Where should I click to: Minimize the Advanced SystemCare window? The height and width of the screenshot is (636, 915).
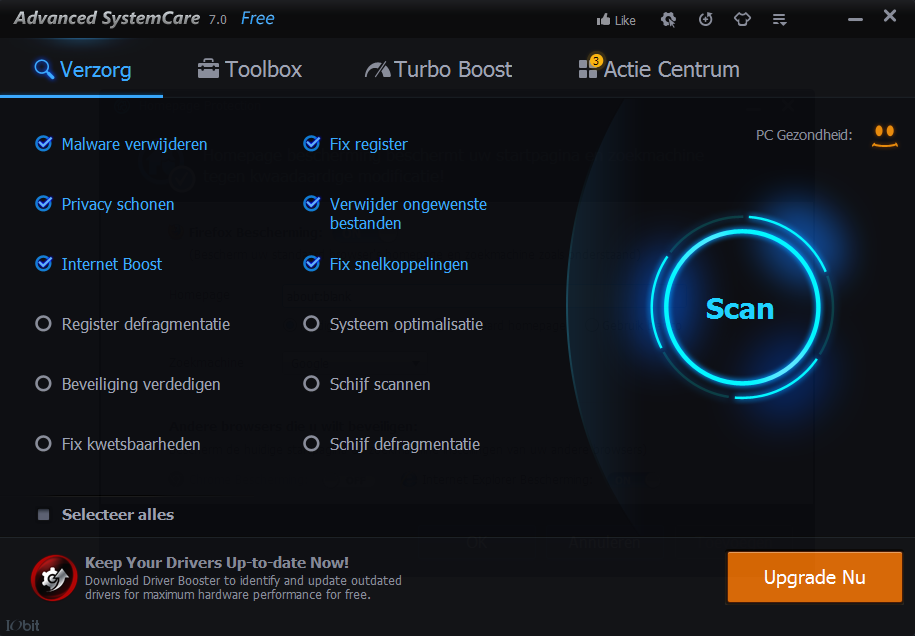tap(855, 17)
